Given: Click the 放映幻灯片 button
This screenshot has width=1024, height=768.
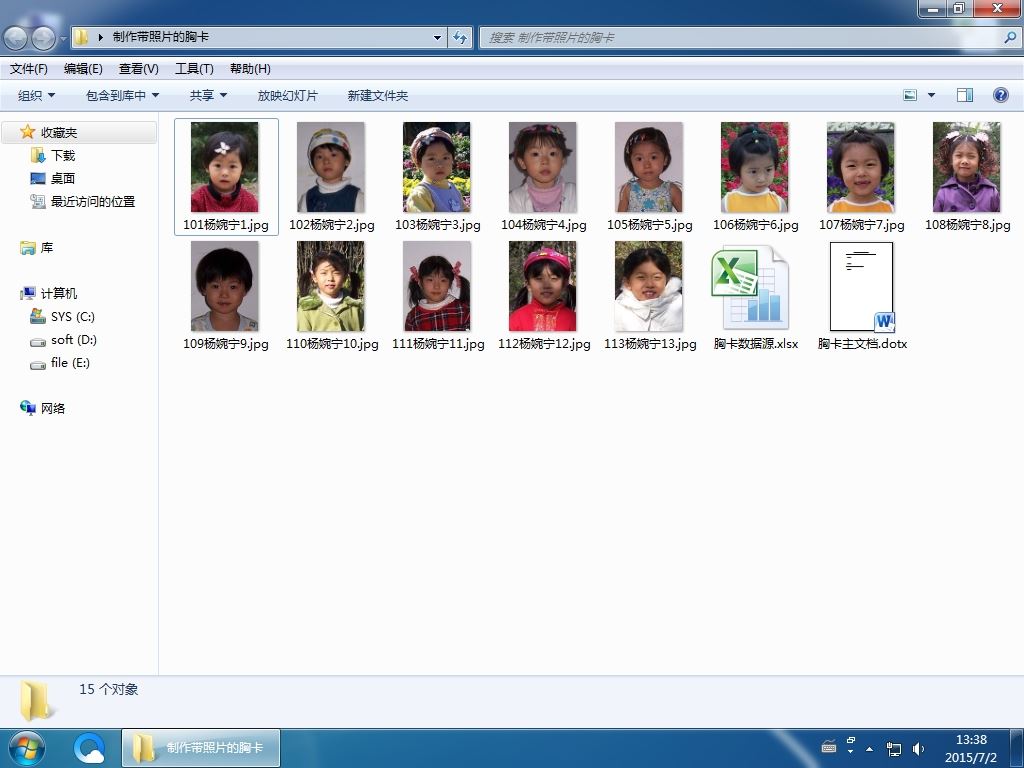Looking at the screenshot, I should pyautogui.click(x=287, y=95).
